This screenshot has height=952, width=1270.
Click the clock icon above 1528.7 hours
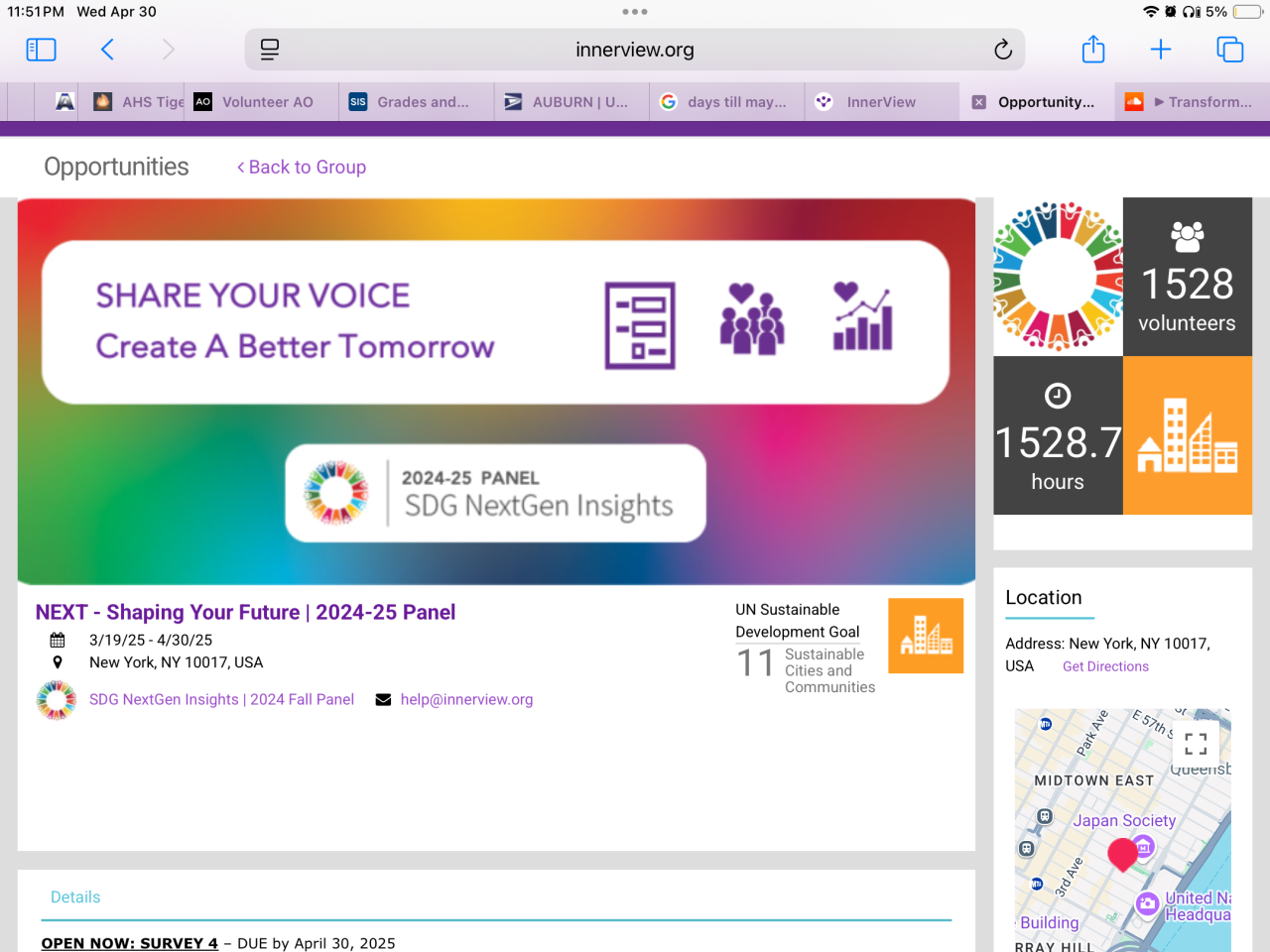pos(1058,397)
